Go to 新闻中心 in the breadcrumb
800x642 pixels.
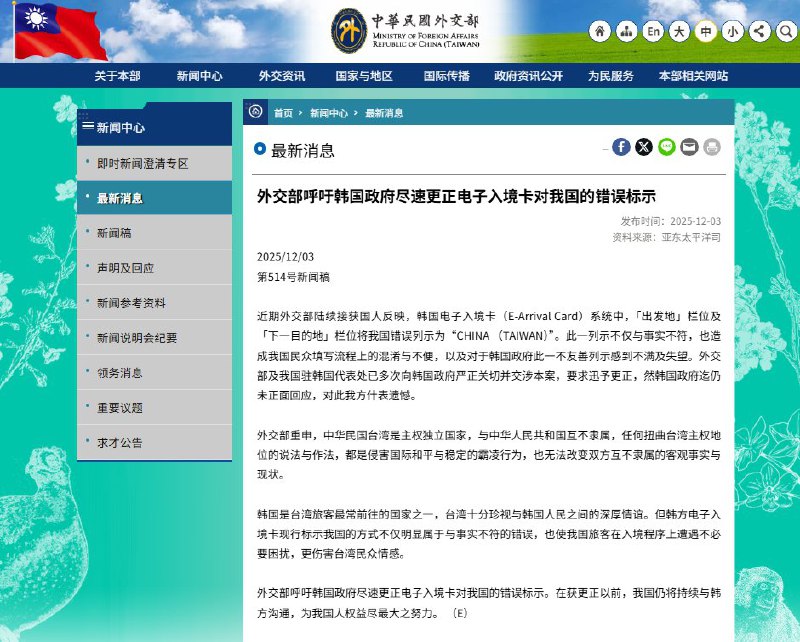329,113
